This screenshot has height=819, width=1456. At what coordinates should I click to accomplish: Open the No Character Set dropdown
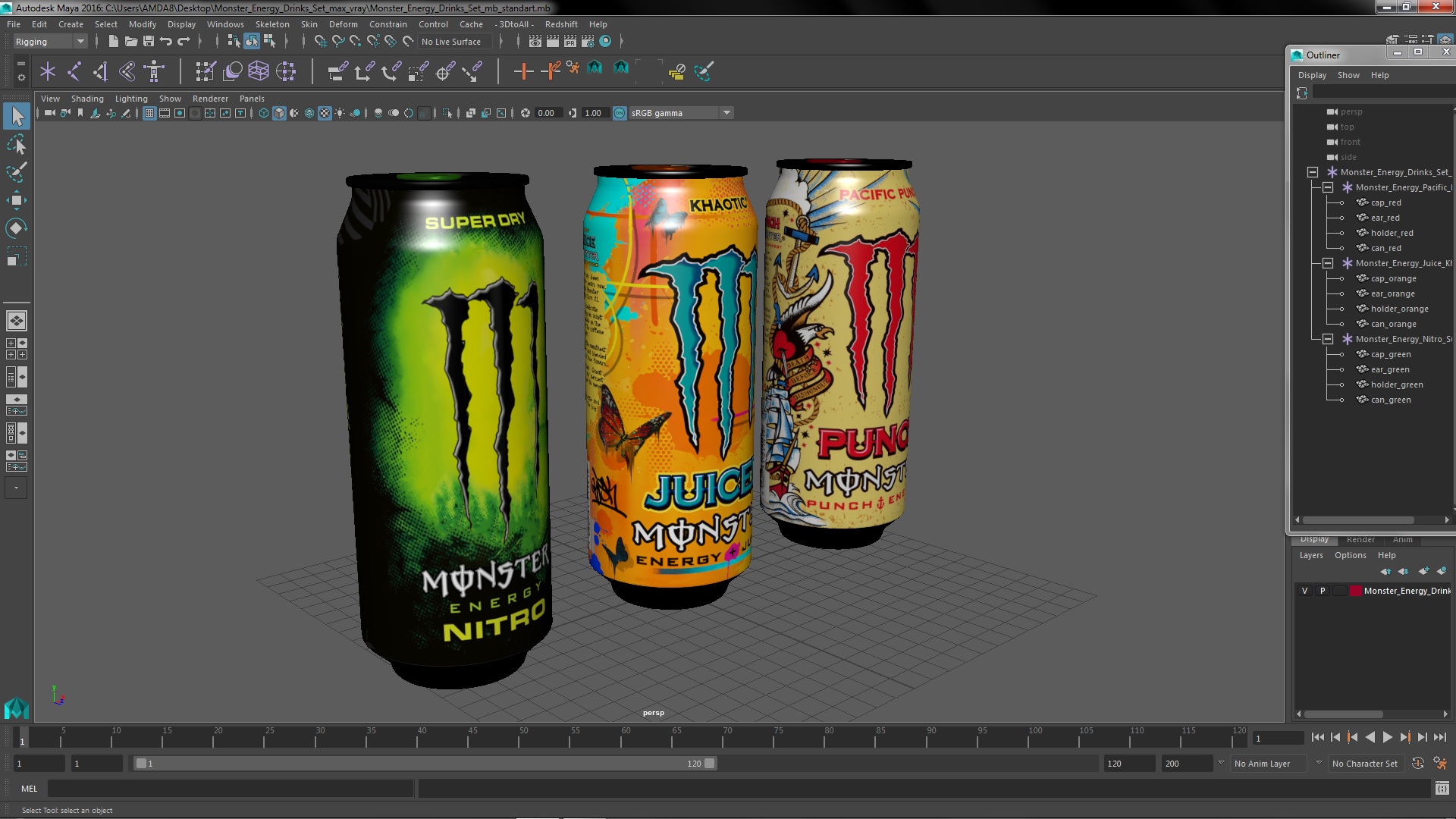(1365, 764)
